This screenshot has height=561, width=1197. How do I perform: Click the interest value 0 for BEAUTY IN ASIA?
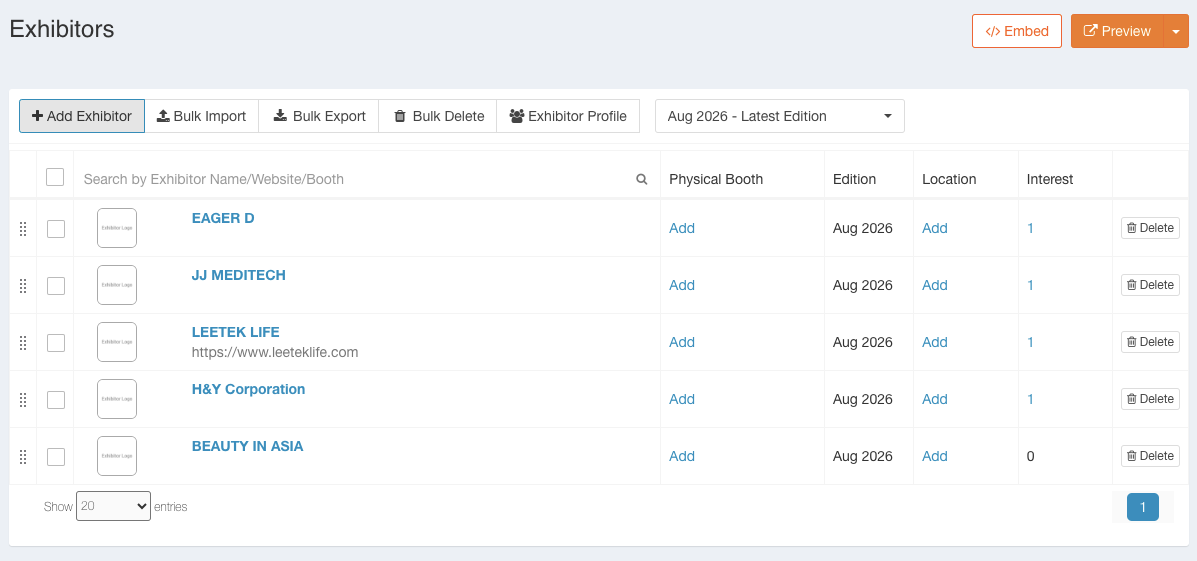point(1031,456)
